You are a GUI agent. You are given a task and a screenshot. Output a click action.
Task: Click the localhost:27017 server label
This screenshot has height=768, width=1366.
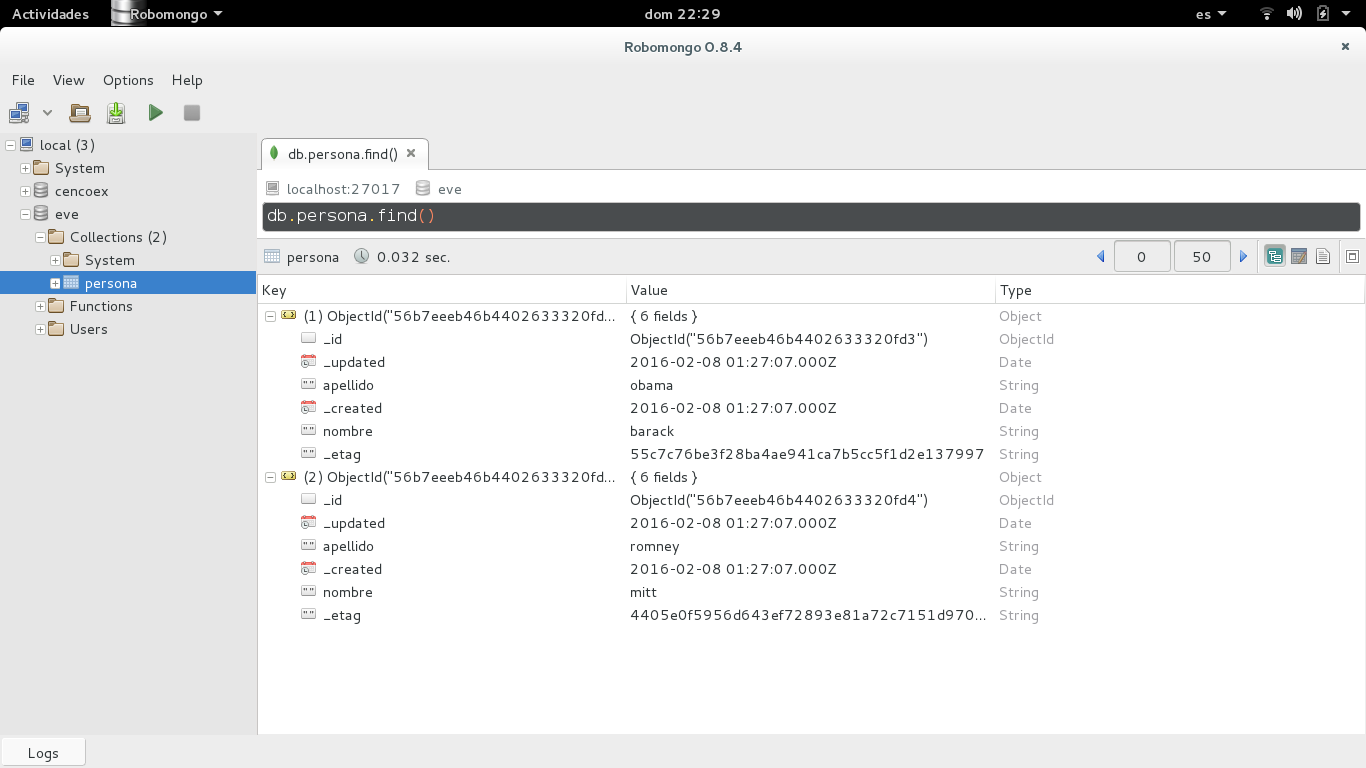343,189
